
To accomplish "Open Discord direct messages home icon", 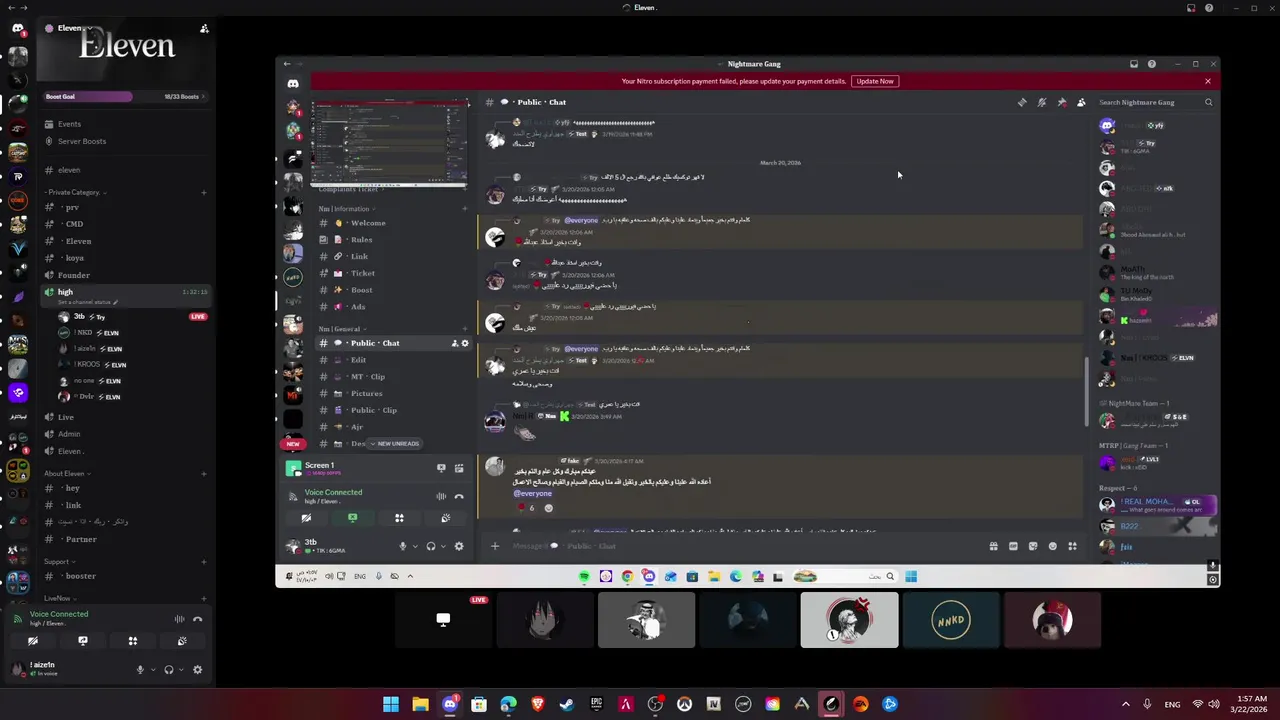I will click(18, 28).
